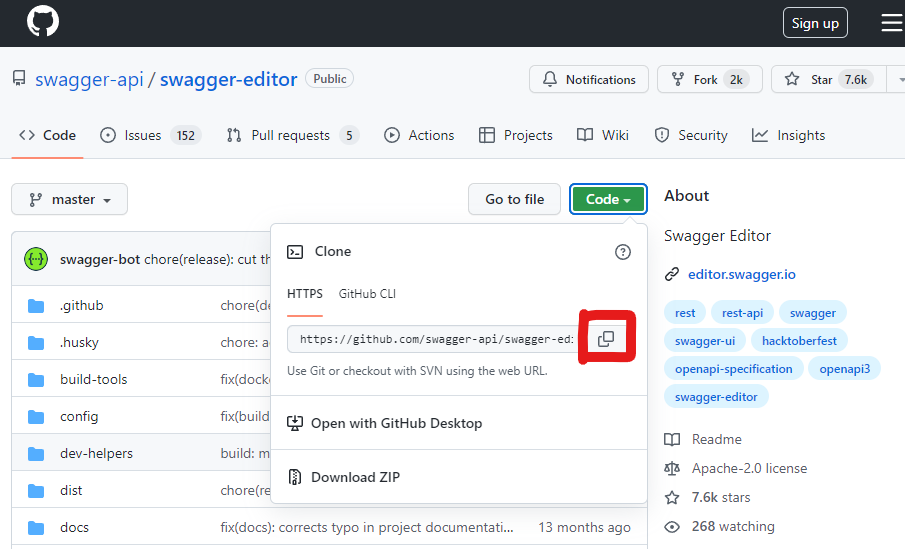Click the rest-api topic tag
The image size is (905, 549).
point(742,313)
